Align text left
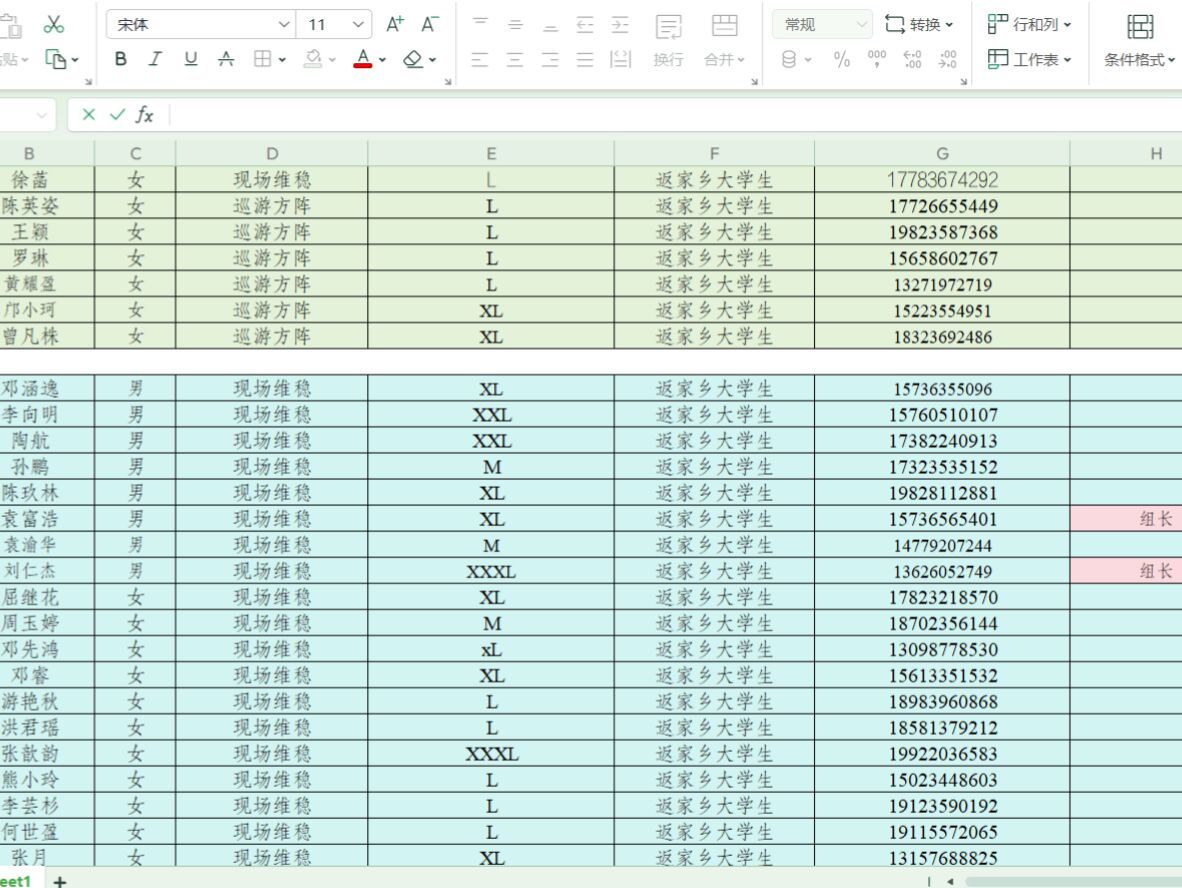 [480, 59]
